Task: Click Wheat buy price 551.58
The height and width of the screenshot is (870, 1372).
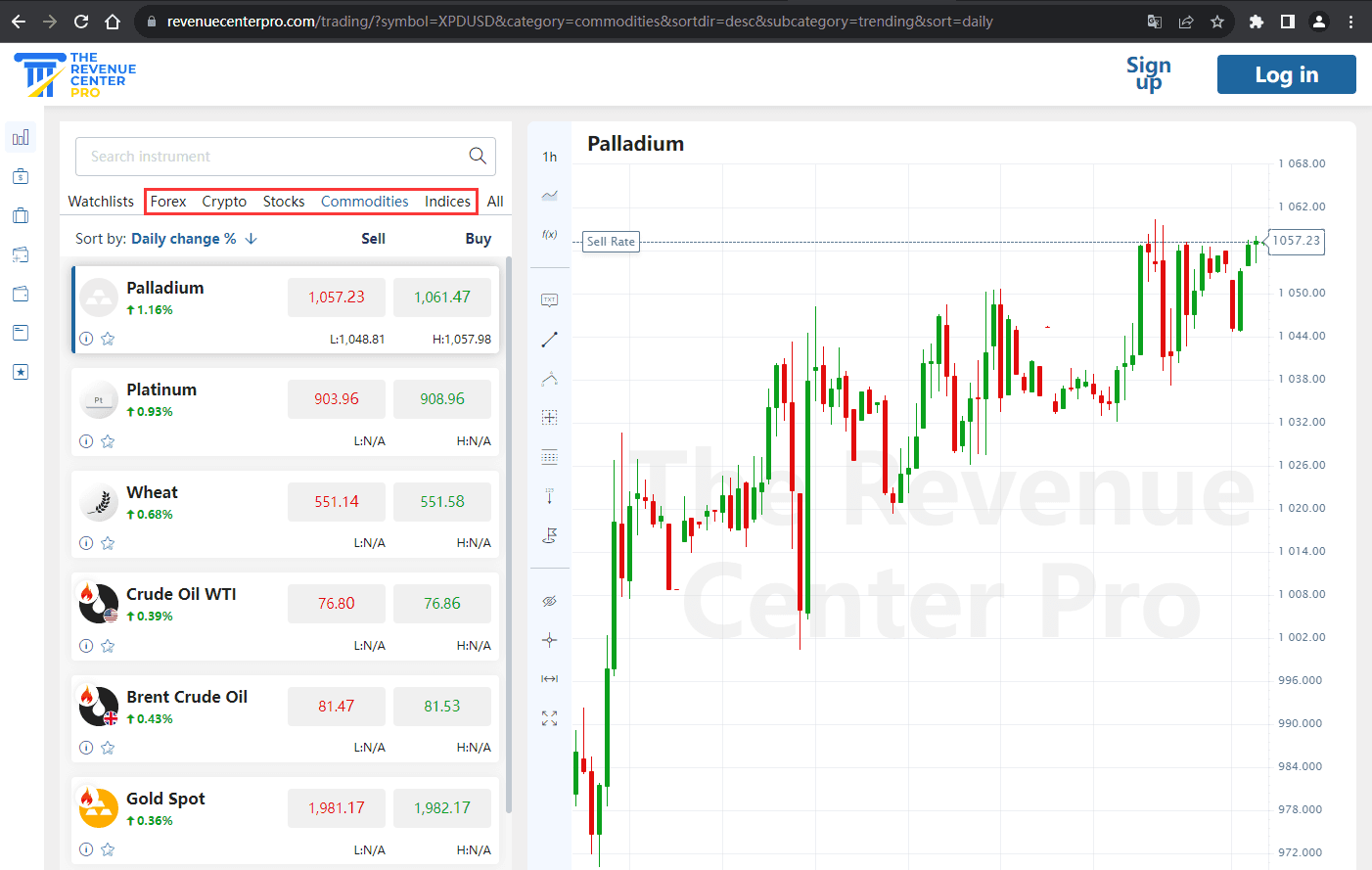Action: (442, 502)
